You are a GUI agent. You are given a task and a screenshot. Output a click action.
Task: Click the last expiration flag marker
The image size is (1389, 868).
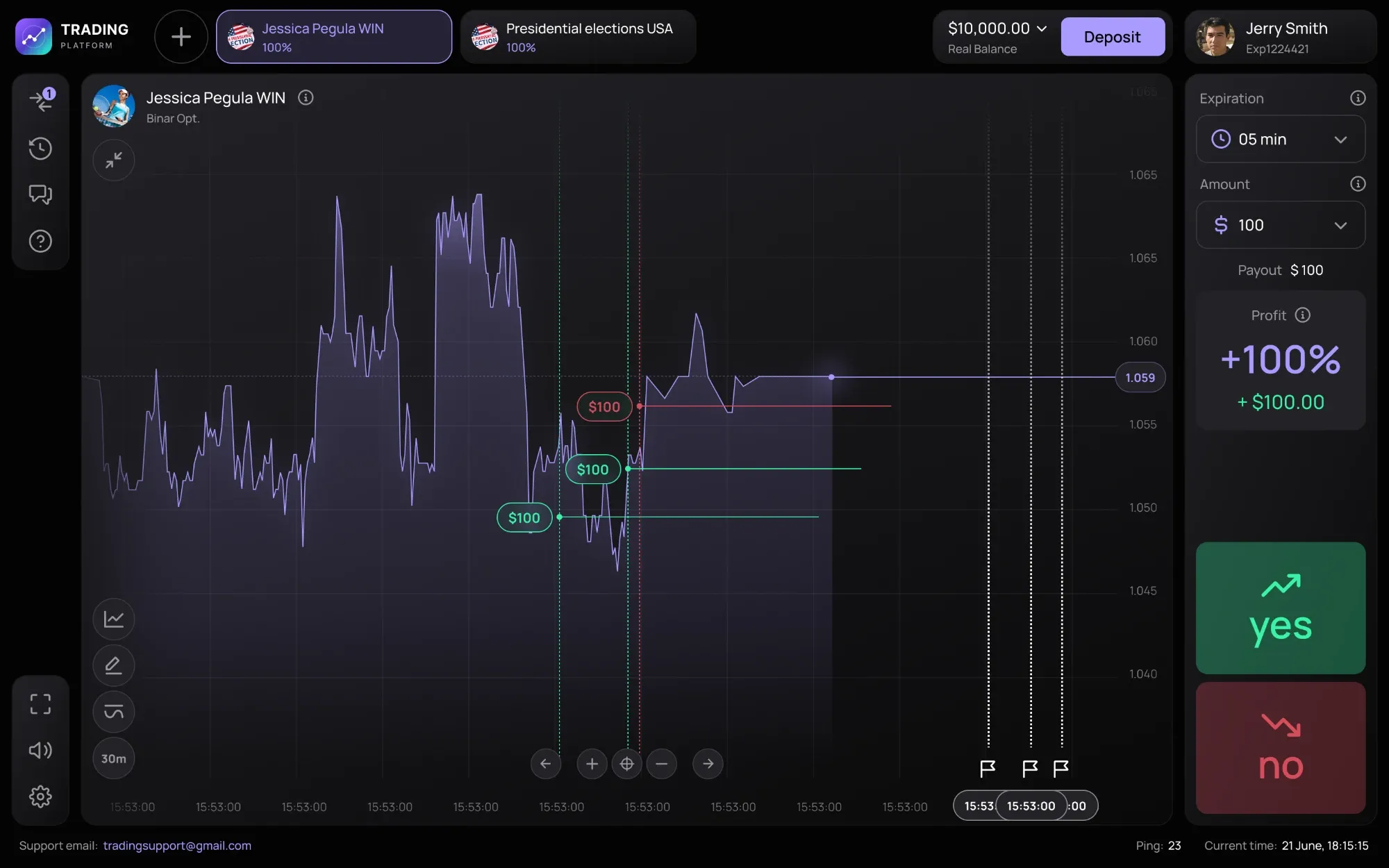click(1061, 768)
